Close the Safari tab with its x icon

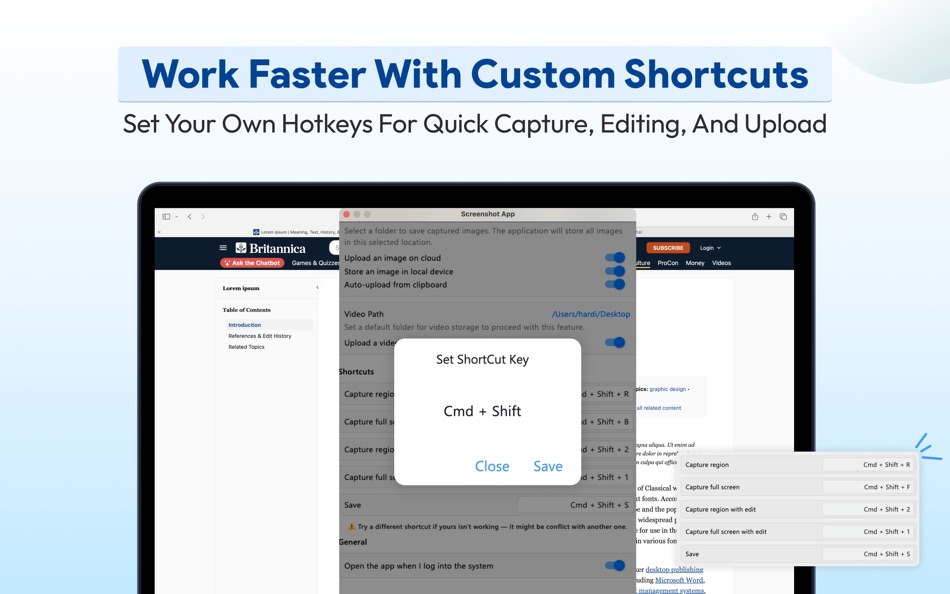coord(159,232)
